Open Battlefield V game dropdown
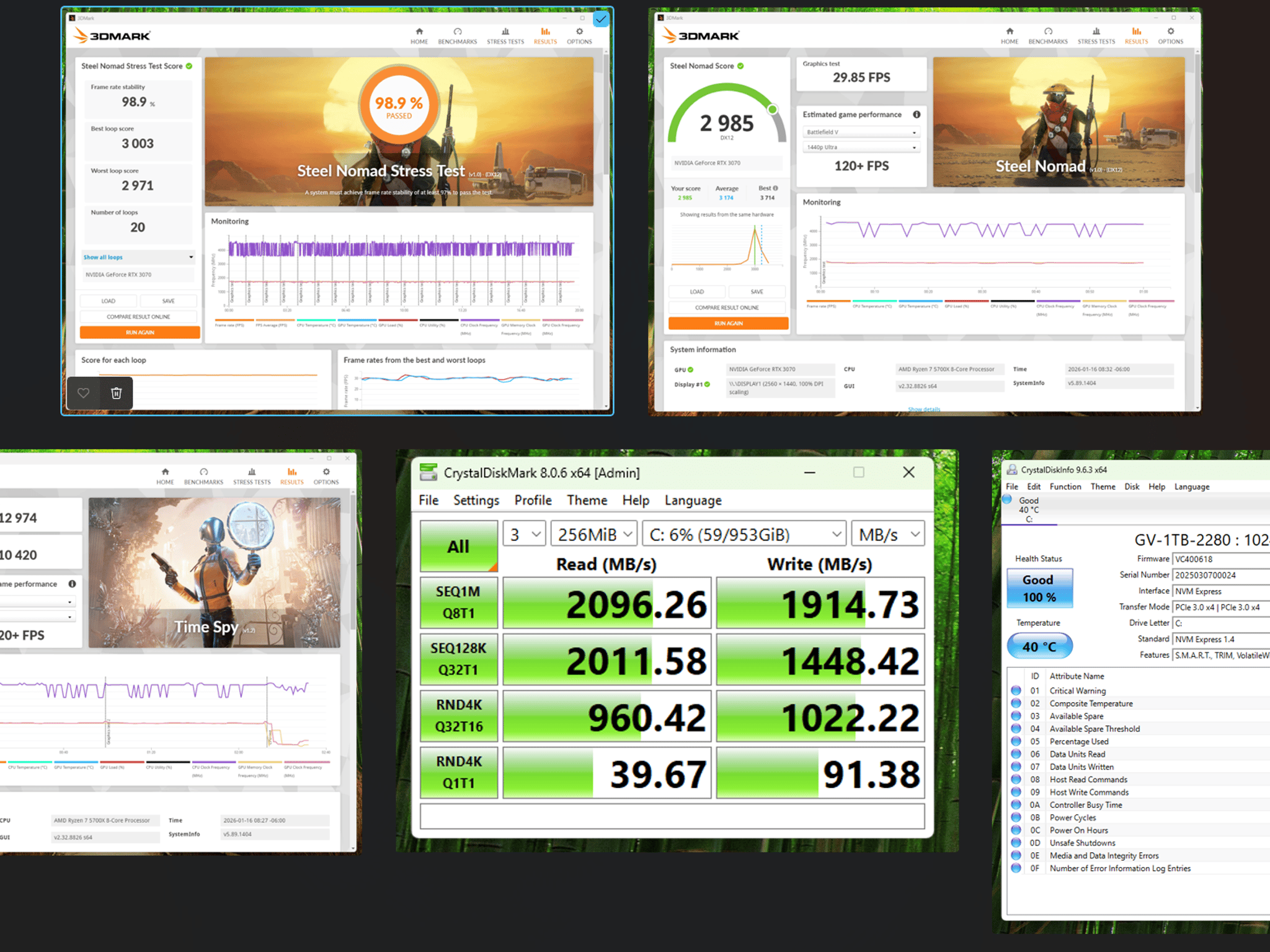This screenshot has width=1270, height=952. tap(861, 132)
